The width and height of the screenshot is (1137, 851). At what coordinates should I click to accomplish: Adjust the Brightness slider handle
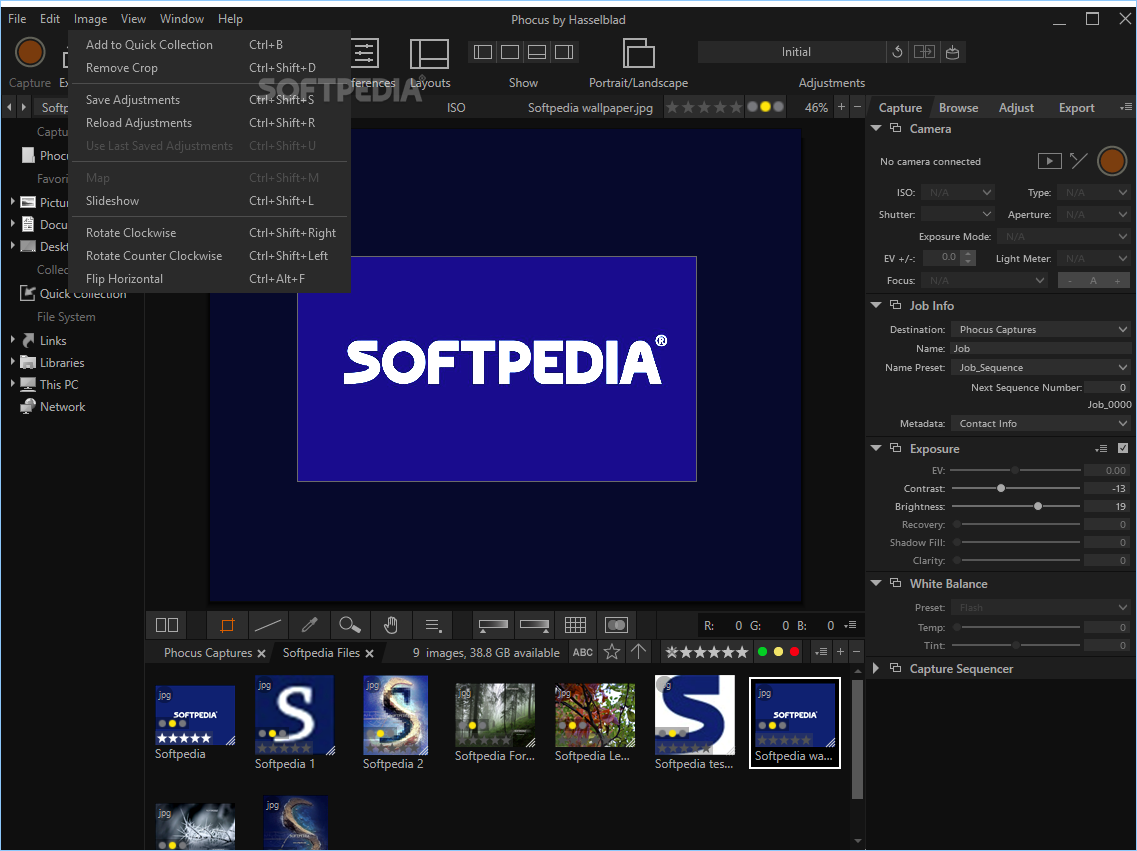point(1038,507)
